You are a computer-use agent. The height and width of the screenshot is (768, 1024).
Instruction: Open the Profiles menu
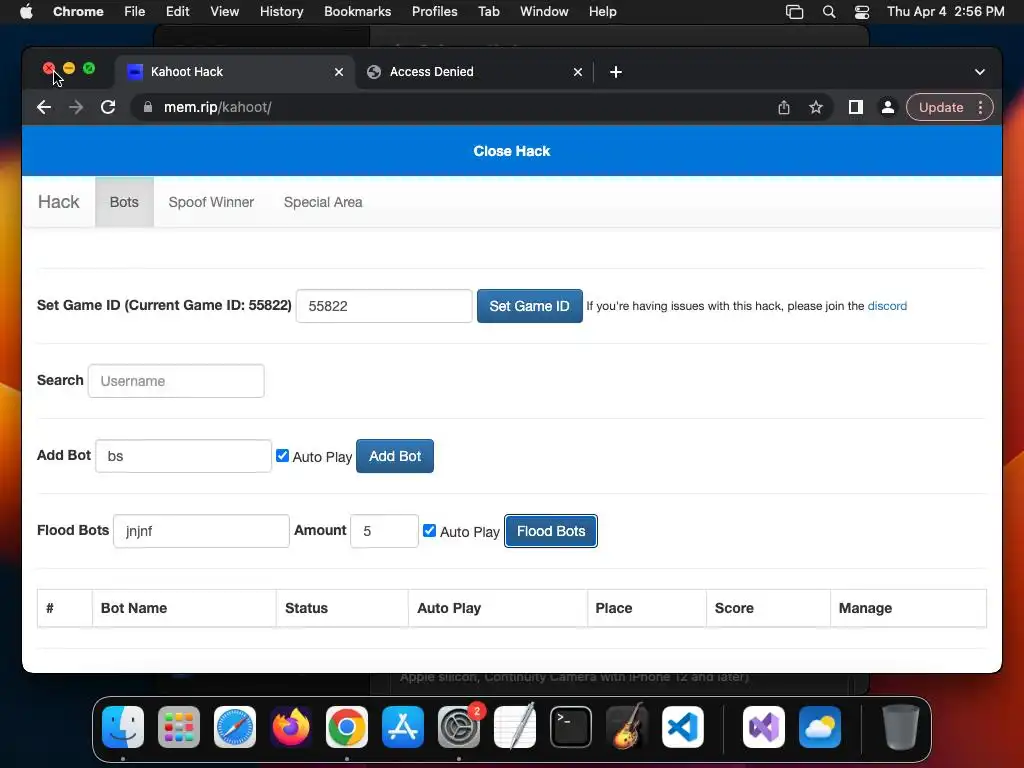[x=434, y=12]
